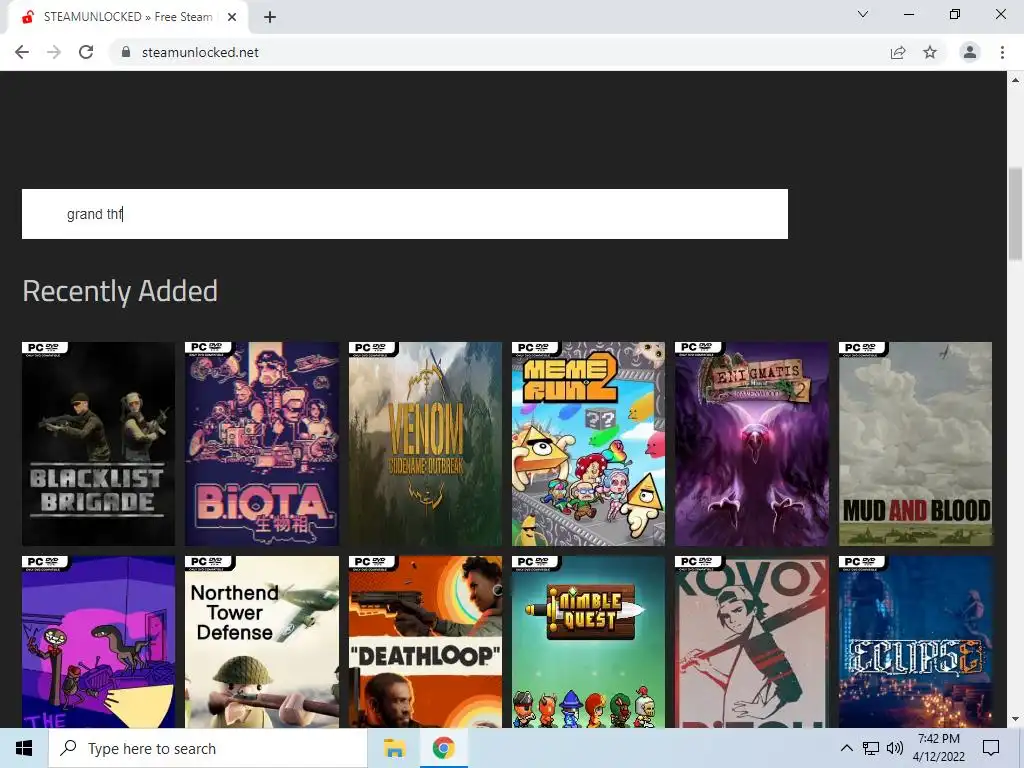Bookmark this page with the star icon

930,52
